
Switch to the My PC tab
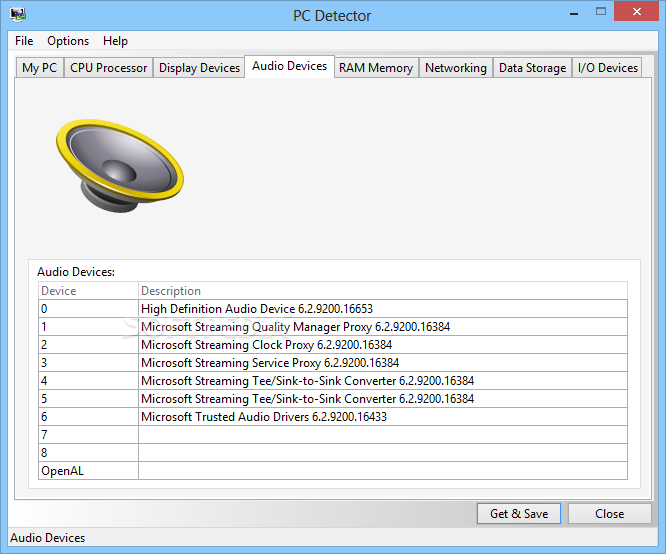pyautogui.click(x=40, y=68)
